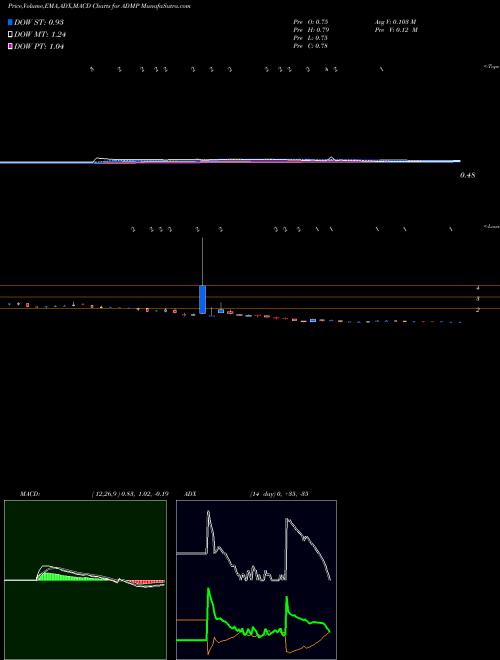Click the white DOW MT legend swatch
The width and height of the screenshot is (500, 660).
pos(11,35)
